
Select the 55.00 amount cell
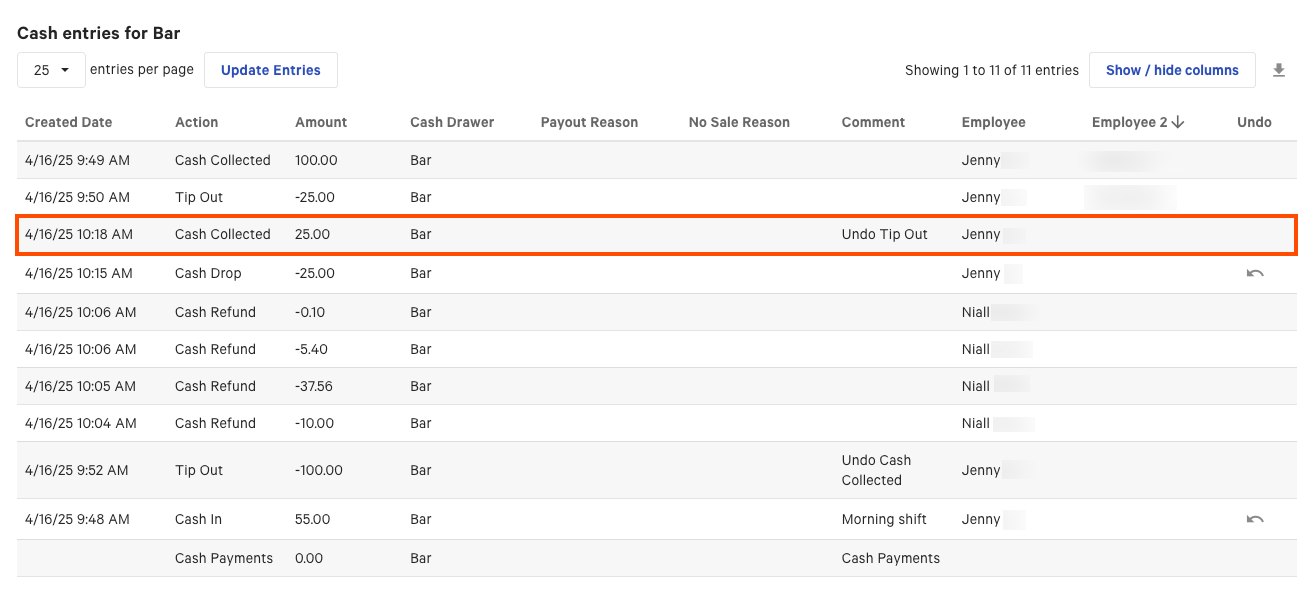point(313,519)
